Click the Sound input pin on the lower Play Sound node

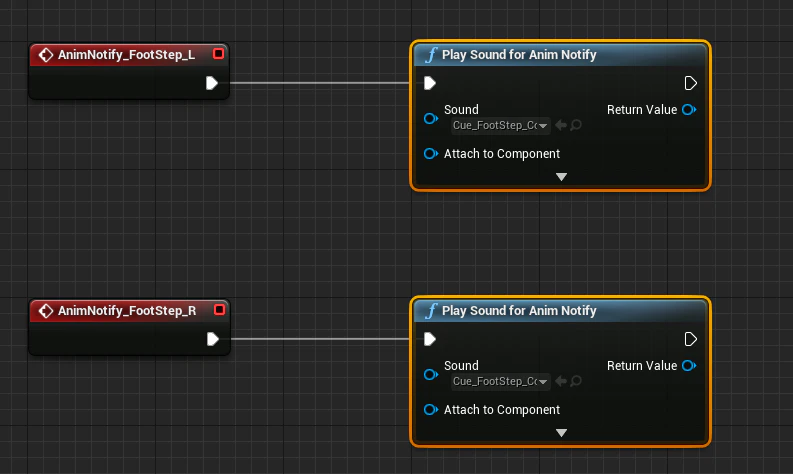pos(431,374)
